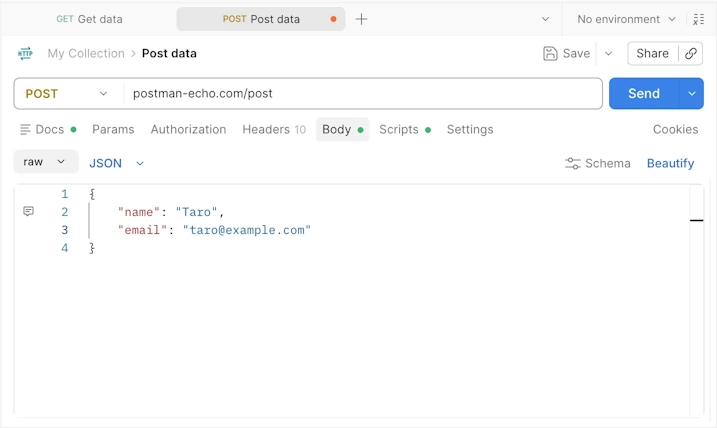This screenshot has width=717, height=428.
Task: Click the Schema button label
Action: 608,163
